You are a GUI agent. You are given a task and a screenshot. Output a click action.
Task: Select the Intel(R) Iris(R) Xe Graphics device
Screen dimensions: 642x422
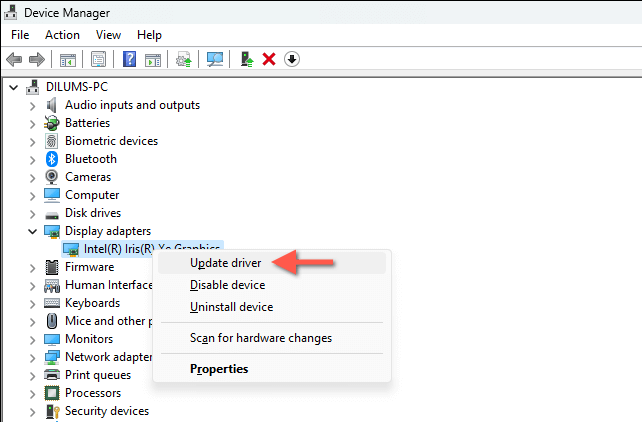click(x=143, y=248)
